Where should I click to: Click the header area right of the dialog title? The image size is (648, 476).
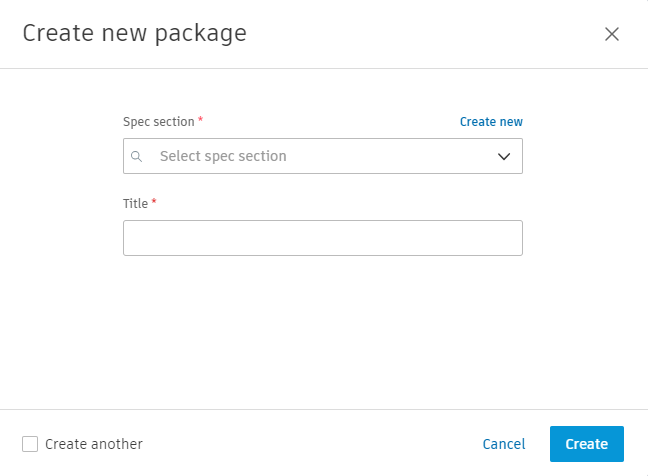coord(420,34)
